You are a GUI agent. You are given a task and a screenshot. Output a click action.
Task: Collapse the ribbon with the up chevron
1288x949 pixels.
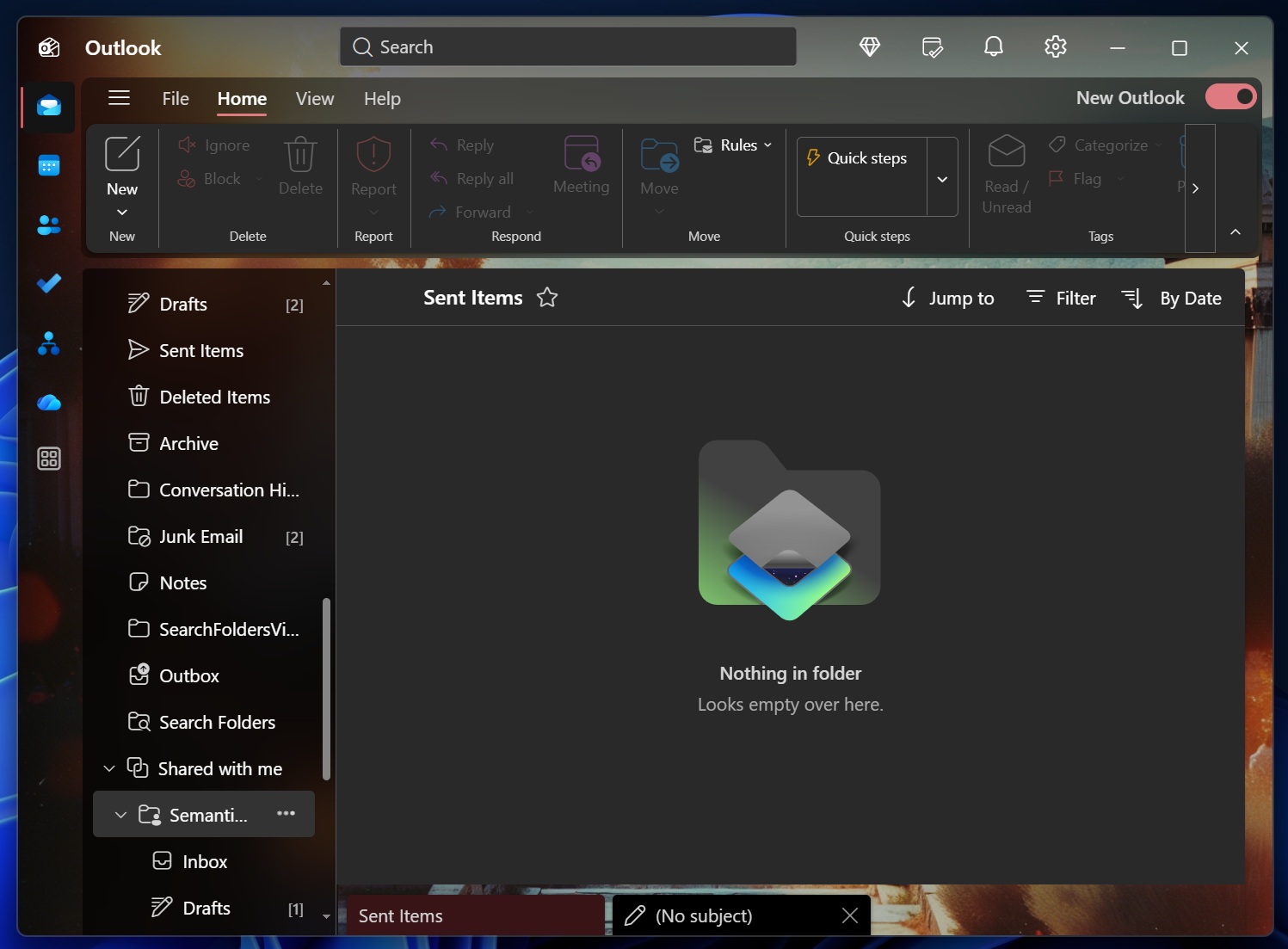pos(1236,232)
